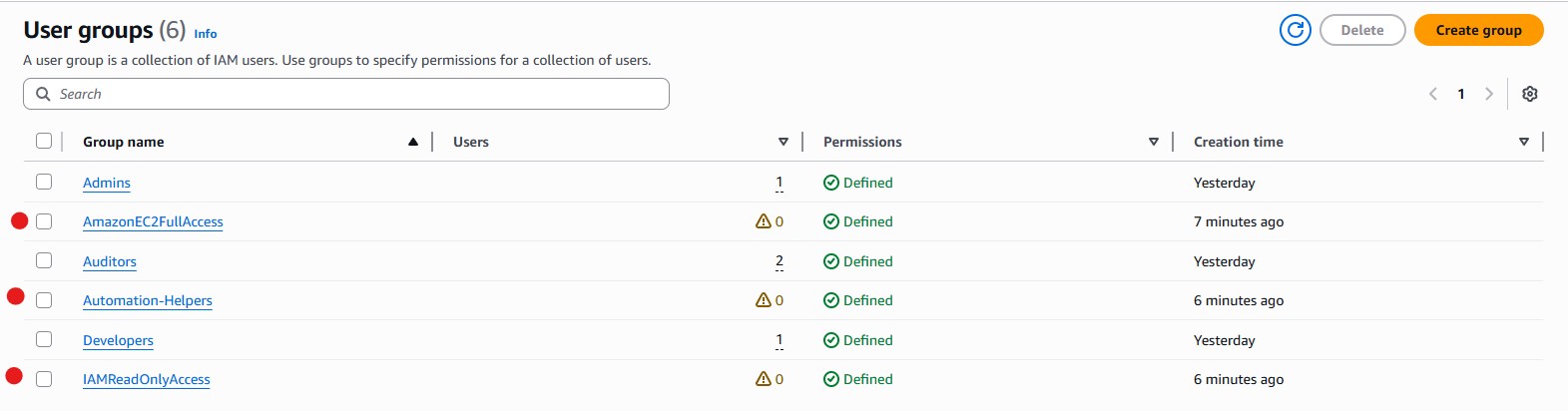Viewport: 1568px width, 411px height.
Task: Sort by Permissions column arrow
Action: tap(1154, 142)
